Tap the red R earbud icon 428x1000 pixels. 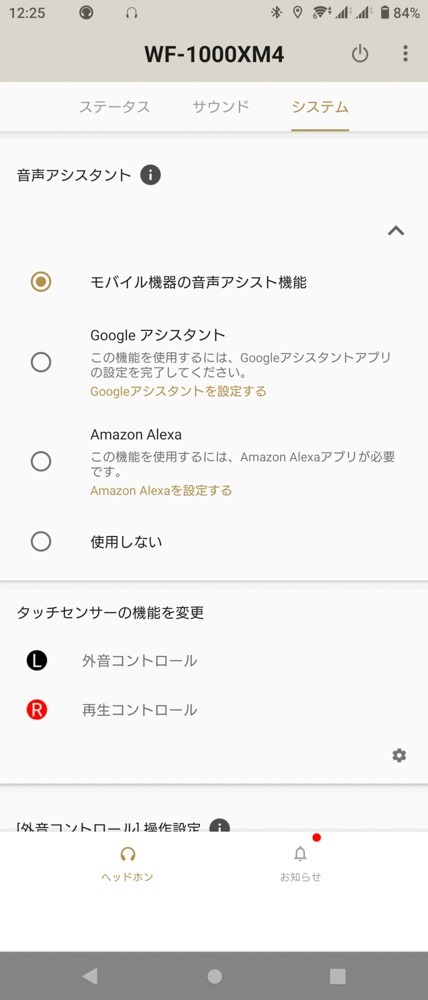click(37, 710)
